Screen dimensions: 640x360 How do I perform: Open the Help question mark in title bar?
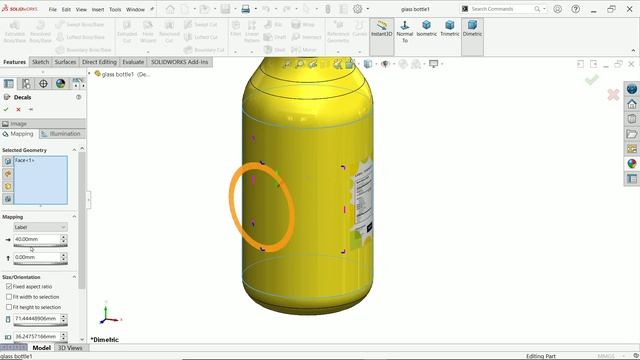click(x=576, y=9)
